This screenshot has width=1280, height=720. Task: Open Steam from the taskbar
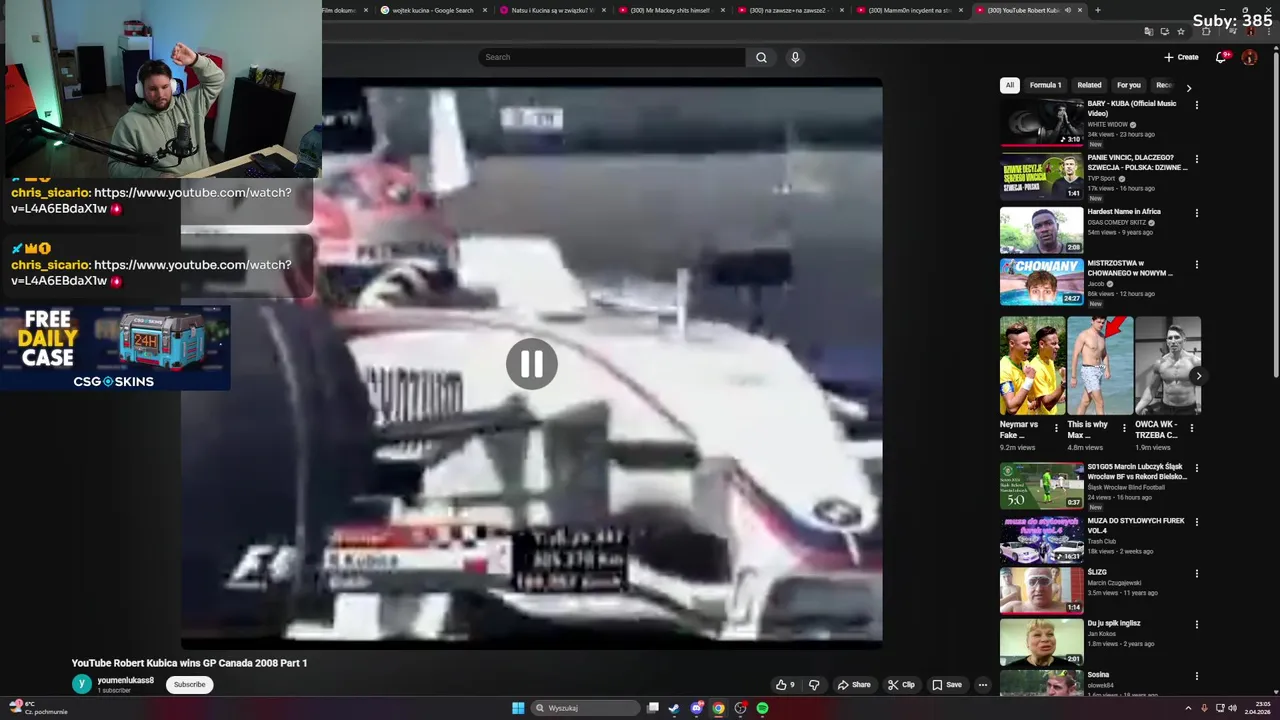click(x=674, y=708)
